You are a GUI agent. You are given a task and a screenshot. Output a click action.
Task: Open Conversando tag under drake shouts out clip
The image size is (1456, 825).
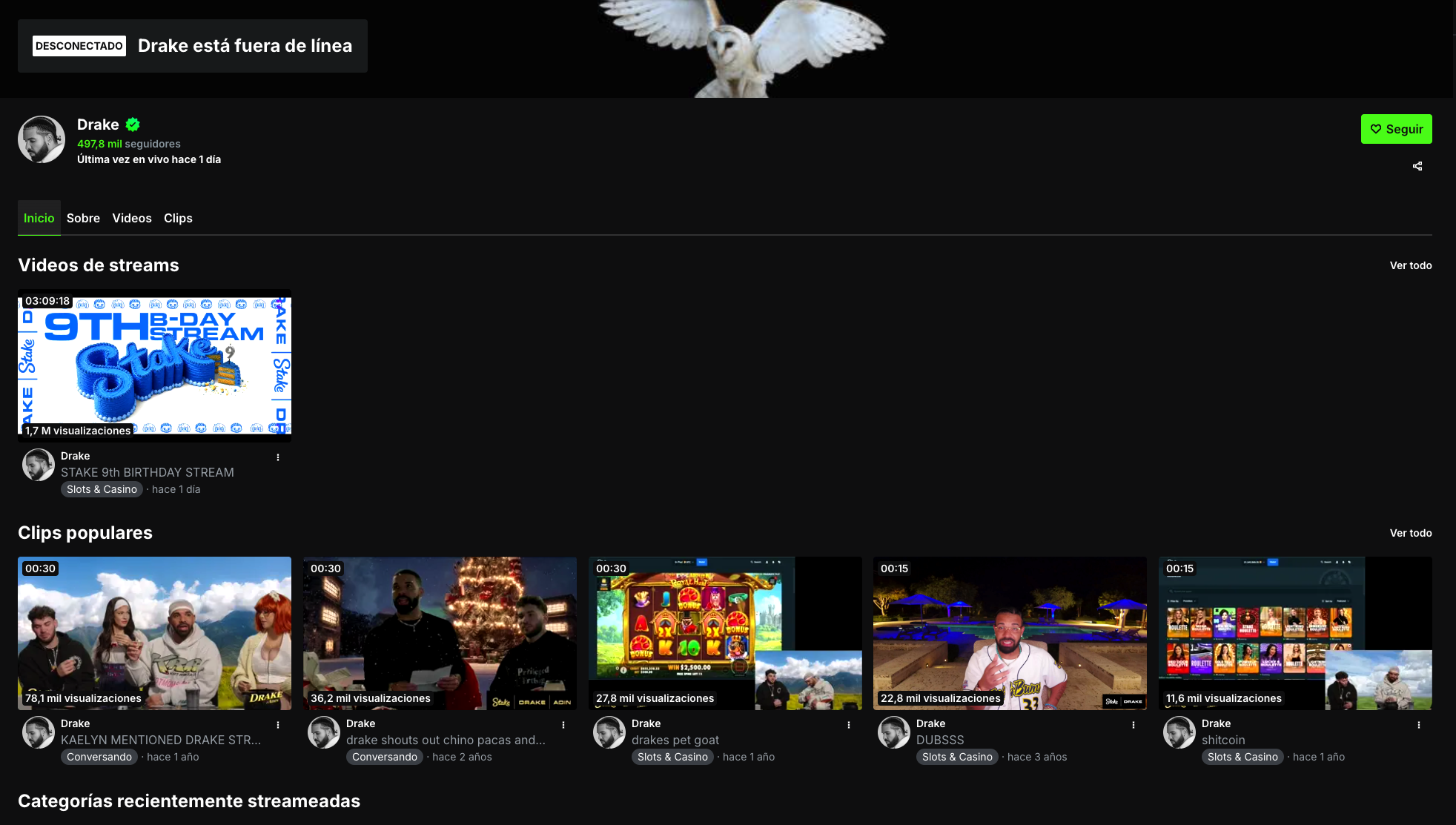coord(385,757)
